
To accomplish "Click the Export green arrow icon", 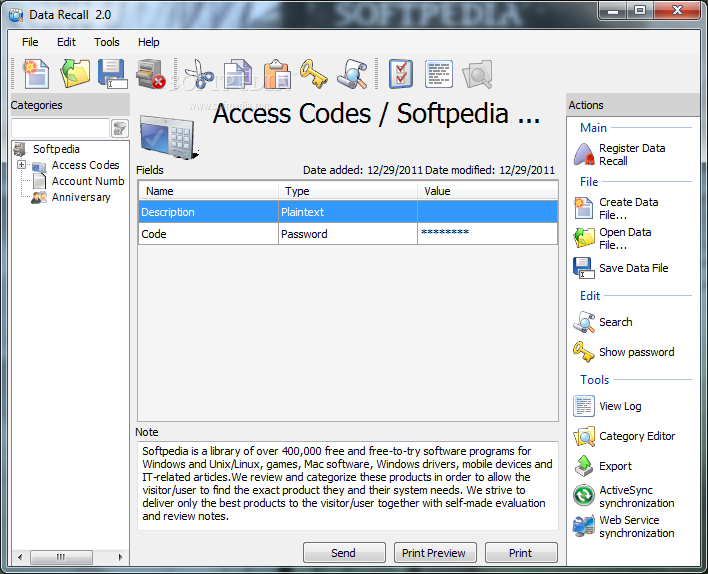I will click(584, 466).
